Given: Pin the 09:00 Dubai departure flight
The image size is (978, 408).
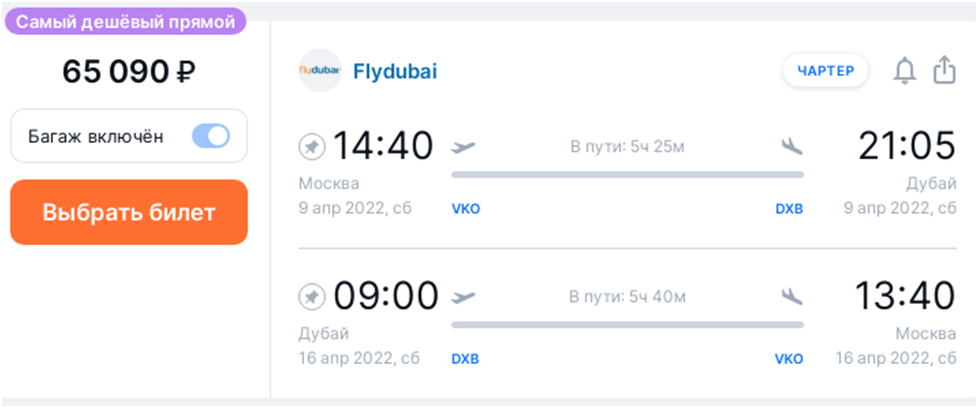Looking at the screenshot, I should [311, 297].
